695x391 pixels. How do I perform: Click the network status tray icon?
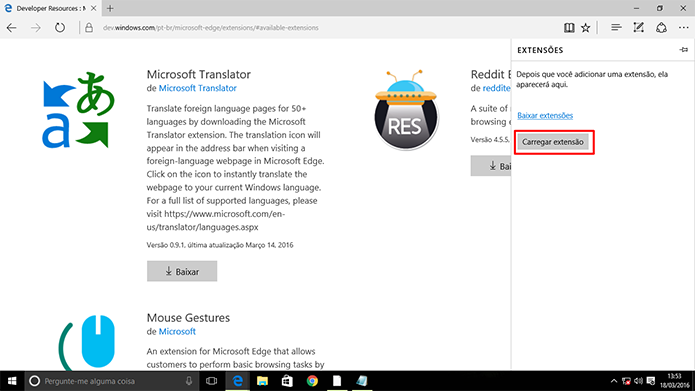pos(626,381)
